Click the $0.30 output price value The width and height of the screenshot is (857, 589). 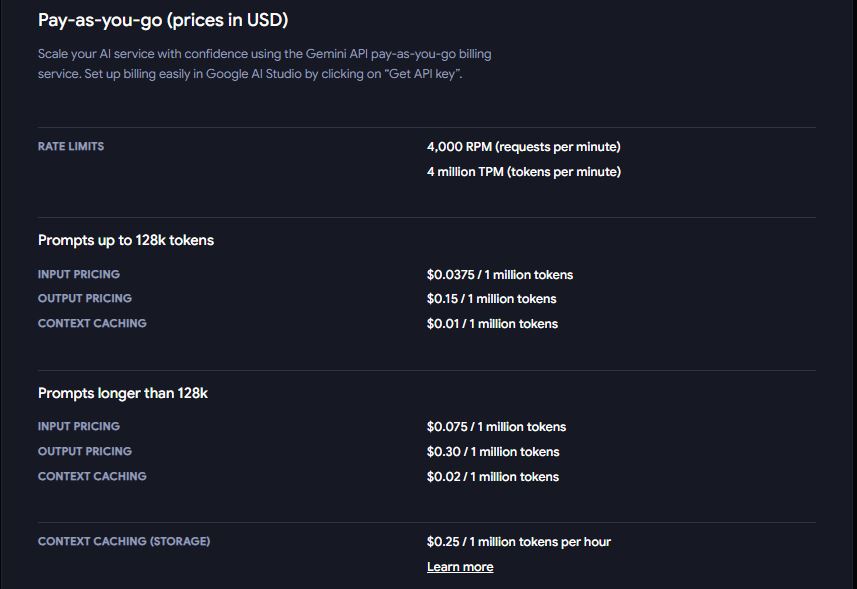coord(492,452)
